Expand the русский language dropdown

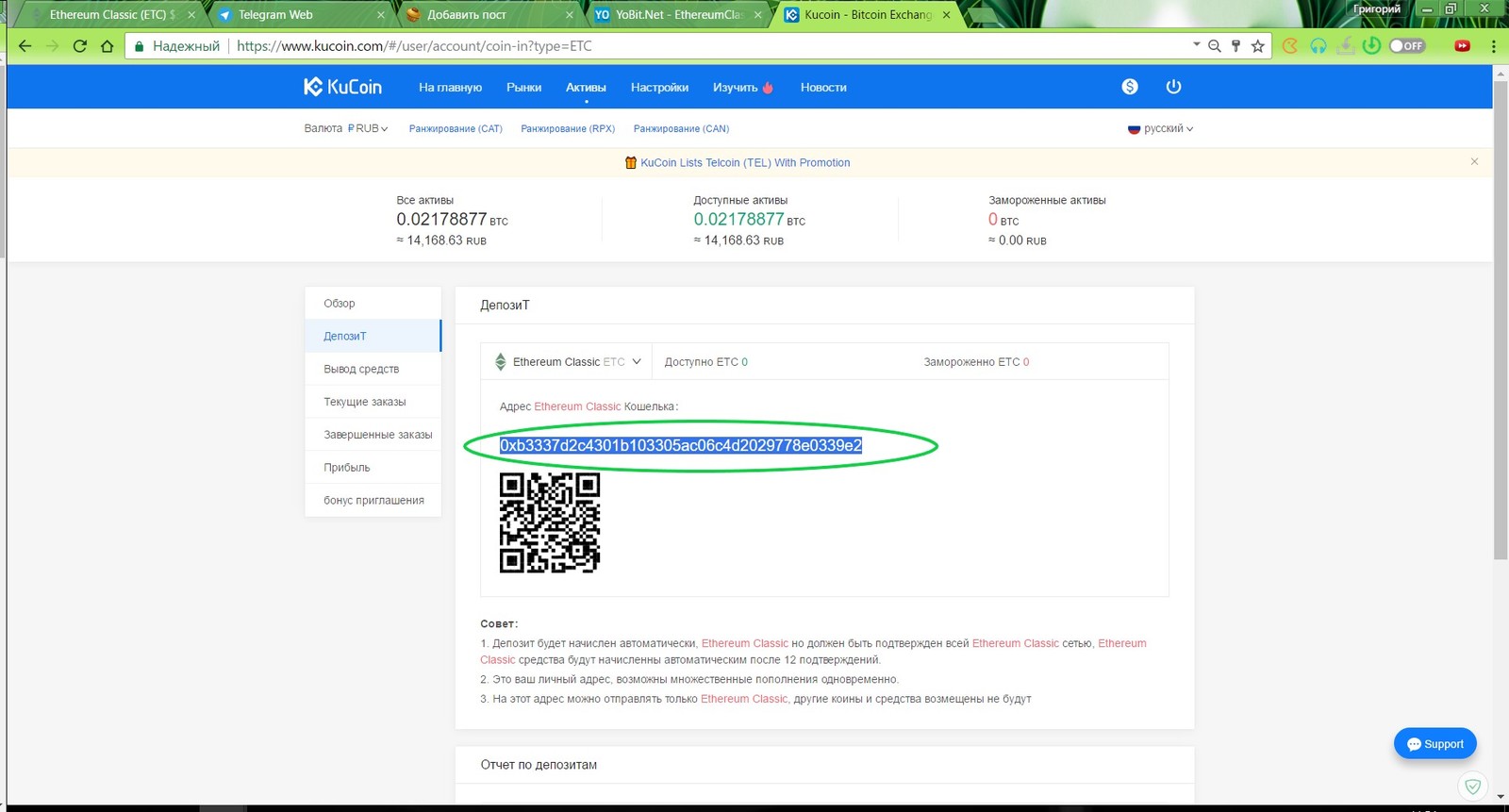click(x=1161, y=128)
